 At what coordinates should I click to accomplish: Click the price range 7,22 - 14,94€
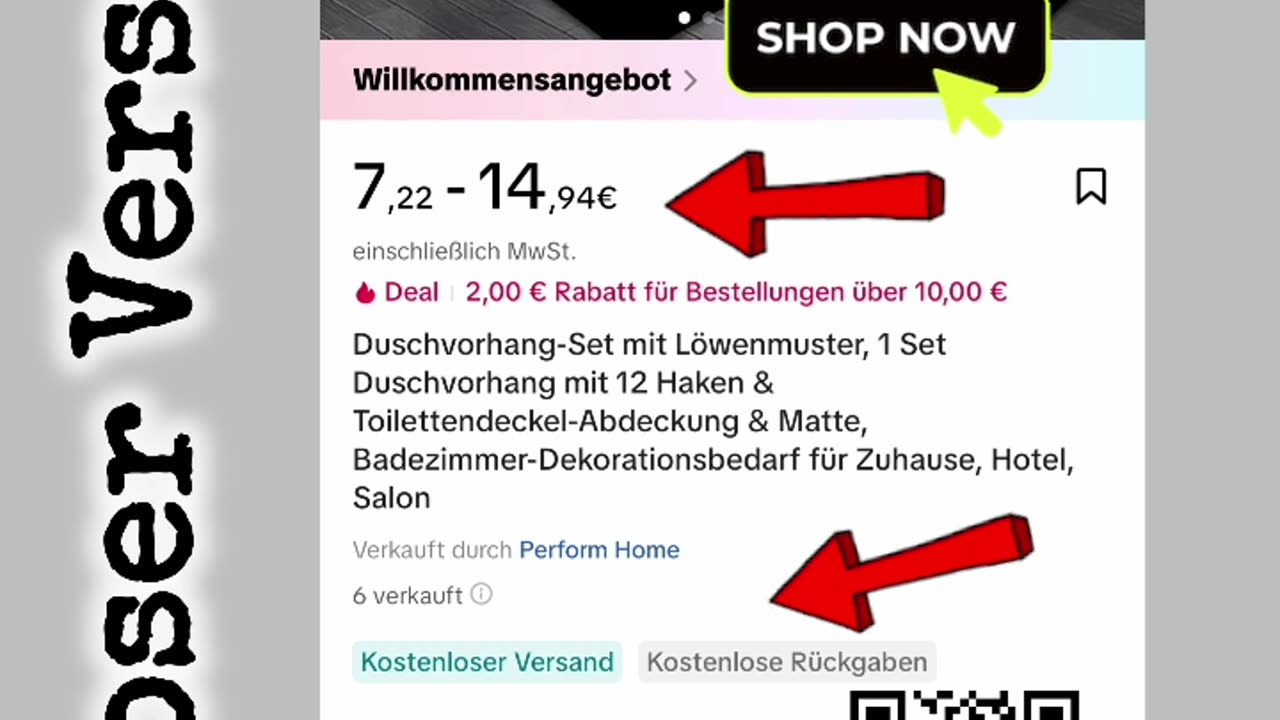[485, 188]
